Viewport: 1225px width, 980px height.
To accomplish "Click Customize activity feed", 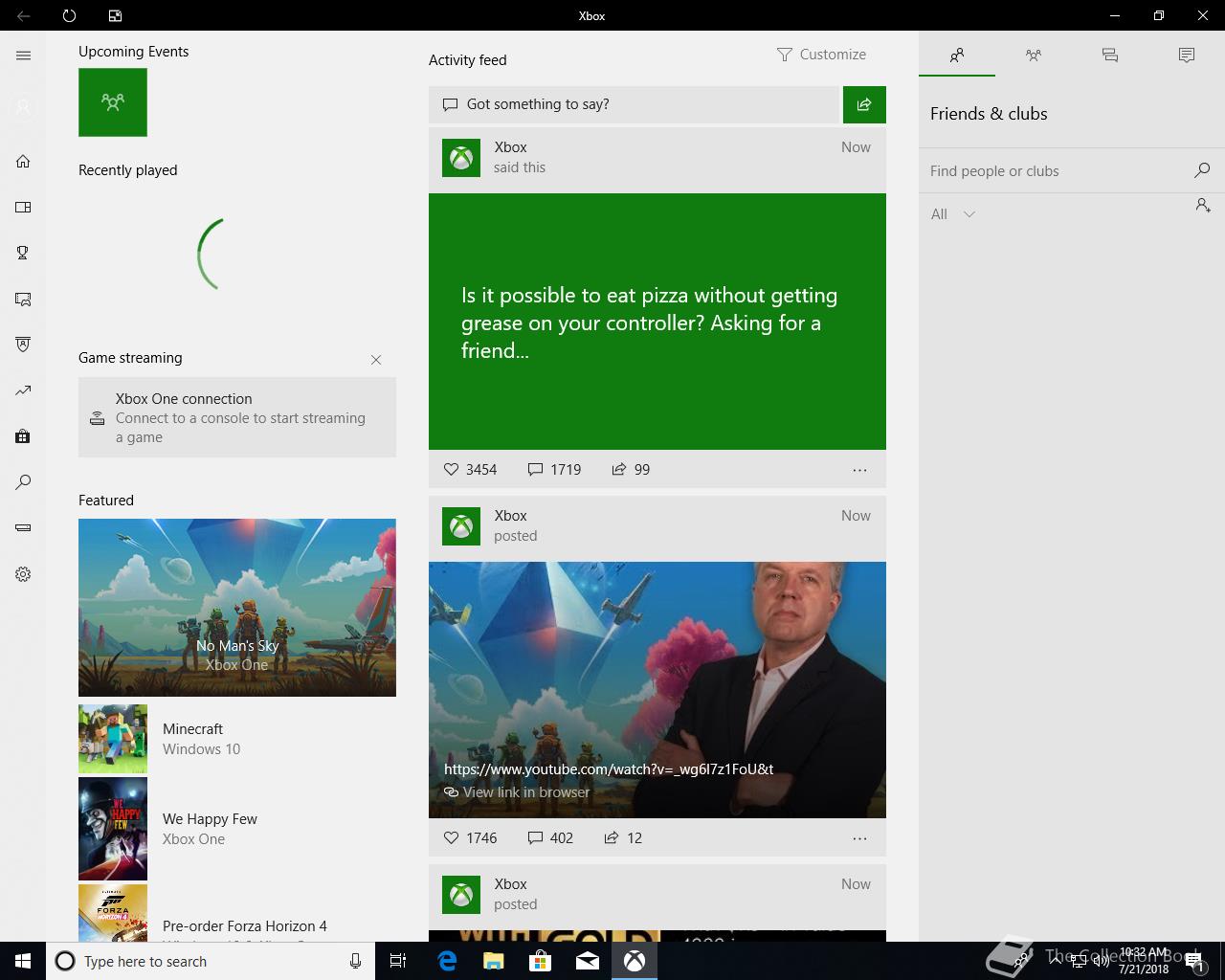I will click(x=821, y=55).
